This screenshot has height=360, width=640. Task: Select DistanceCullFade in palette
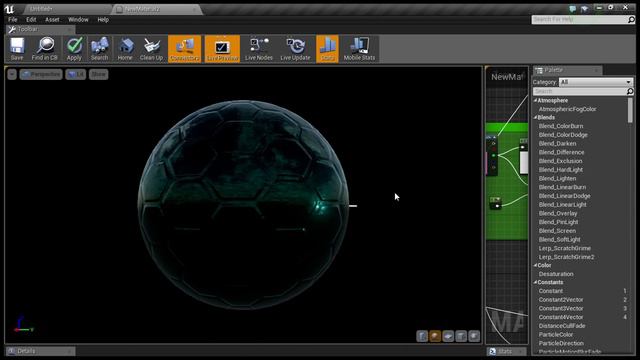[x=562, y=326]
